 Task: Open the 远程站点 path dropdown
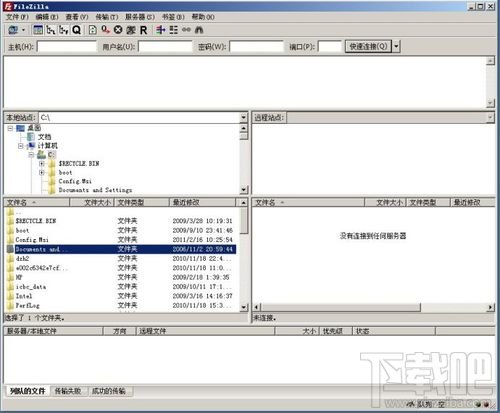click(490, 118)
